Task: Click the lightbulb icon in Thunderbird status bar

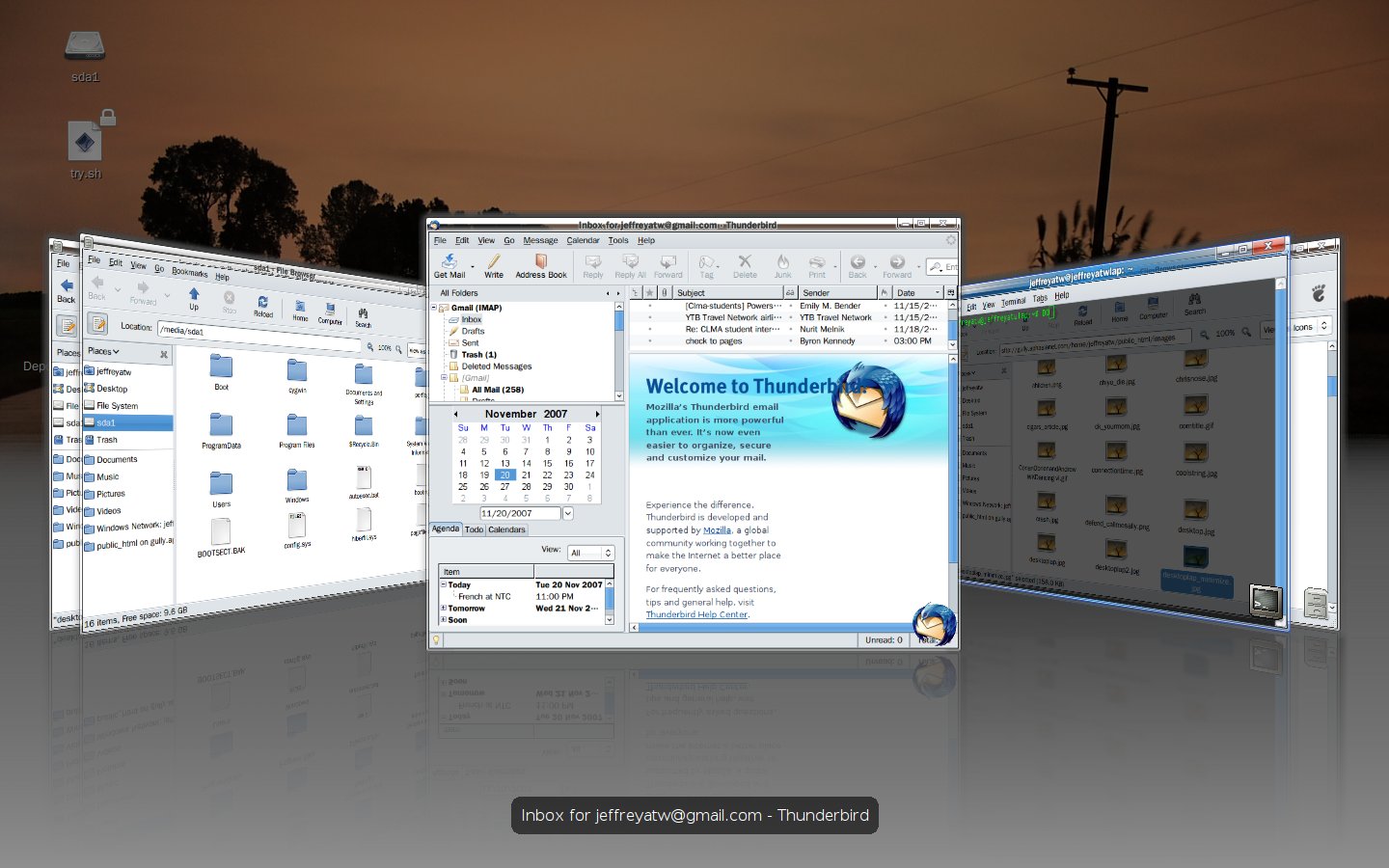Action: [x=436, y=639]
